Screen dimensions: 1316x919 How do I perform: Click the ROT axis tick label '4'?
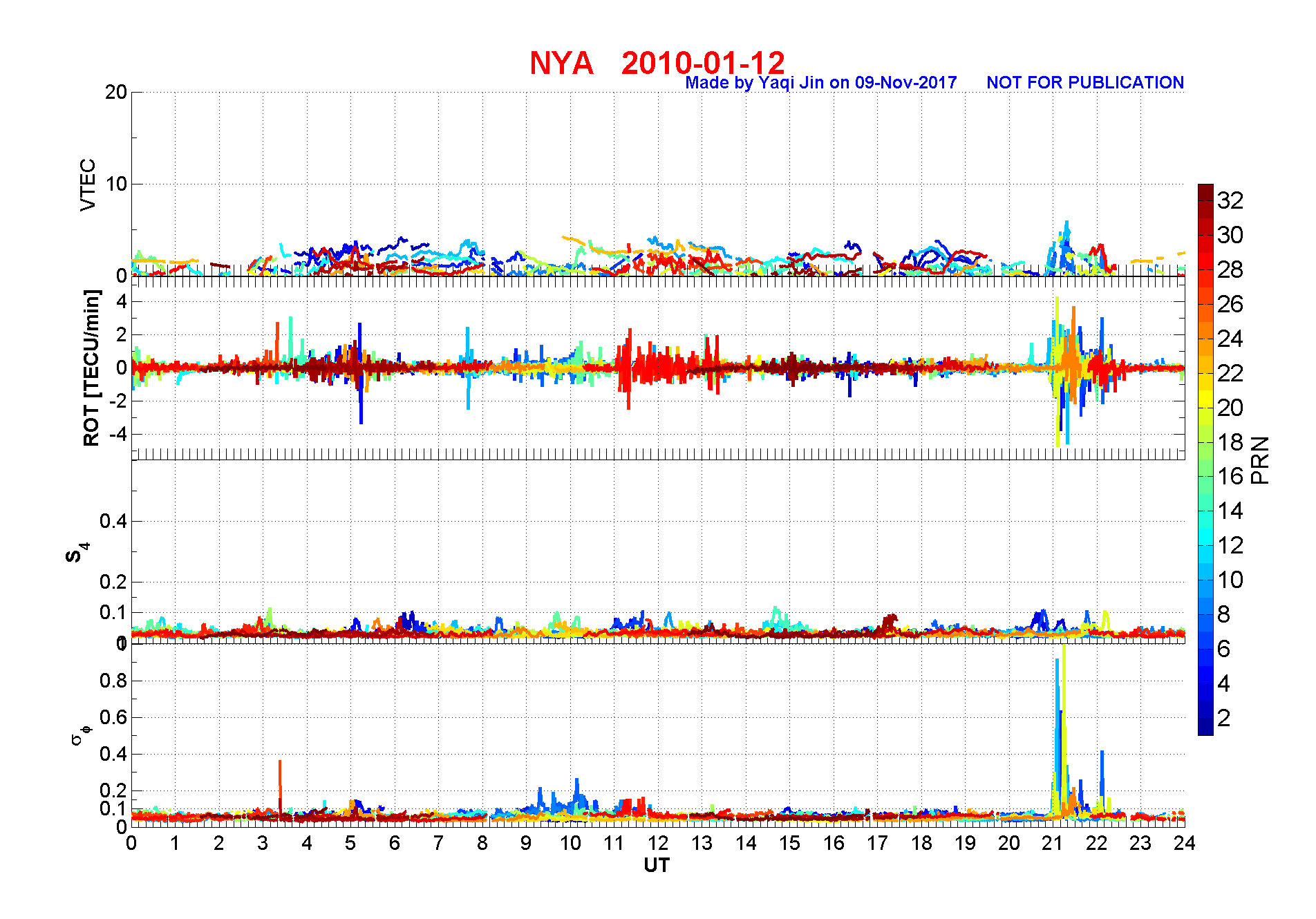[x=122, y=301]
